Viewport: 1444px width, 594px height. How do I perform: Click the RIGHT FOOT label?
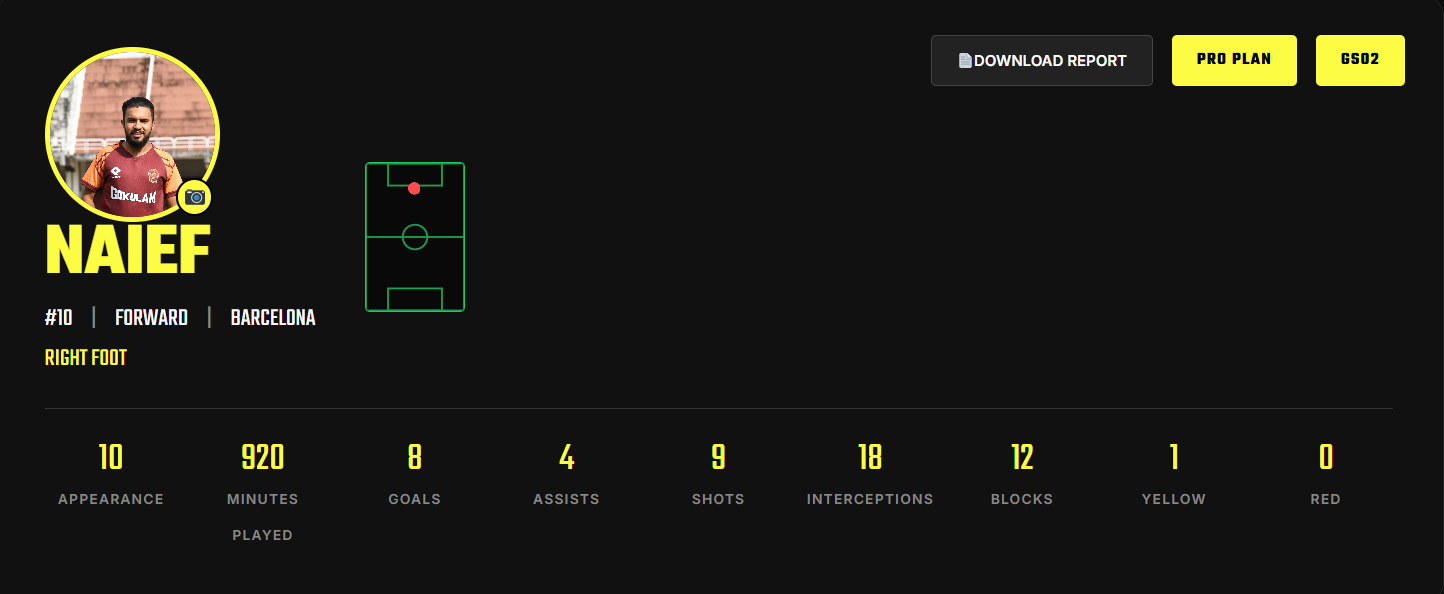(86, 357)
